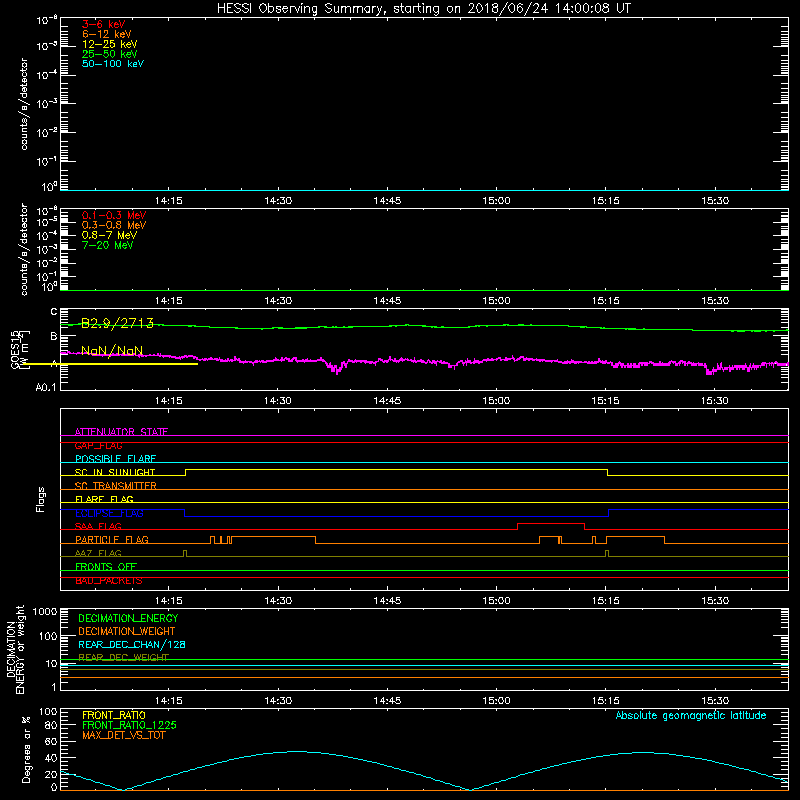Click the FRONTS_OFF flag label
Screen dimensions: 800x800
(x=106, y=566)
